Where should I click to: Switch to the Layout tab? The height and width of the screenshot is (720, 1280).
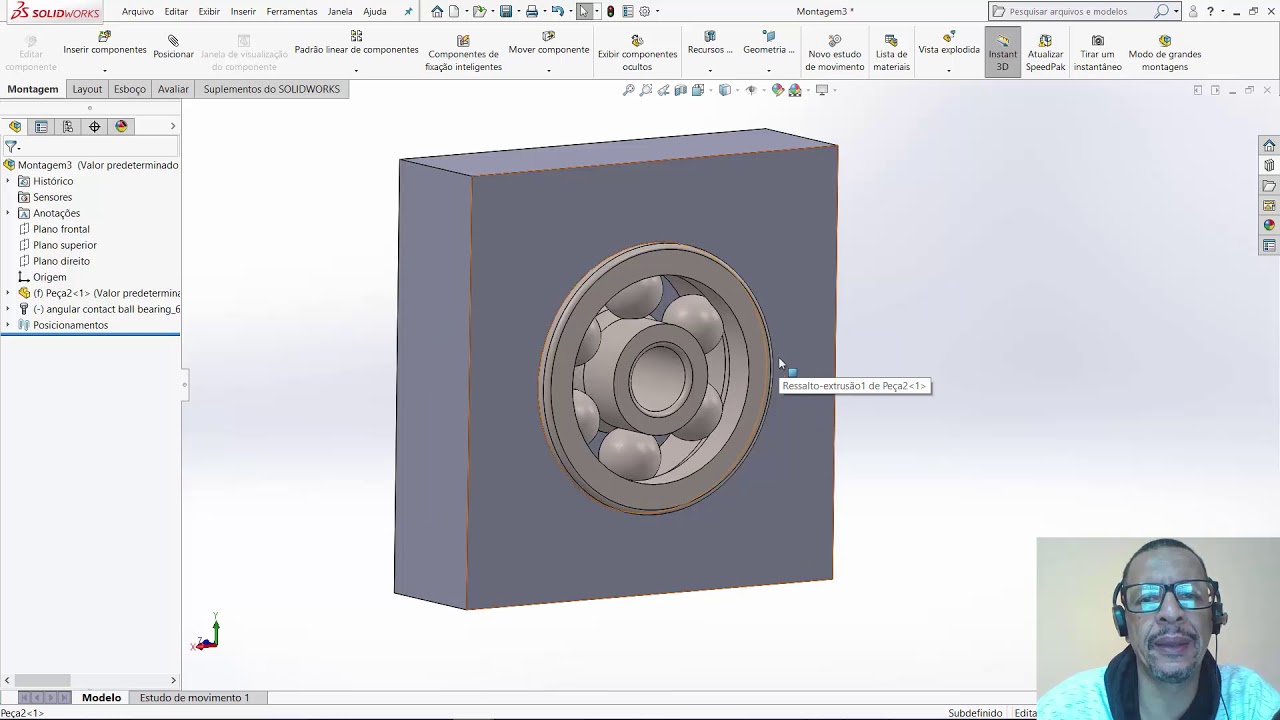[x=87, y=89]
